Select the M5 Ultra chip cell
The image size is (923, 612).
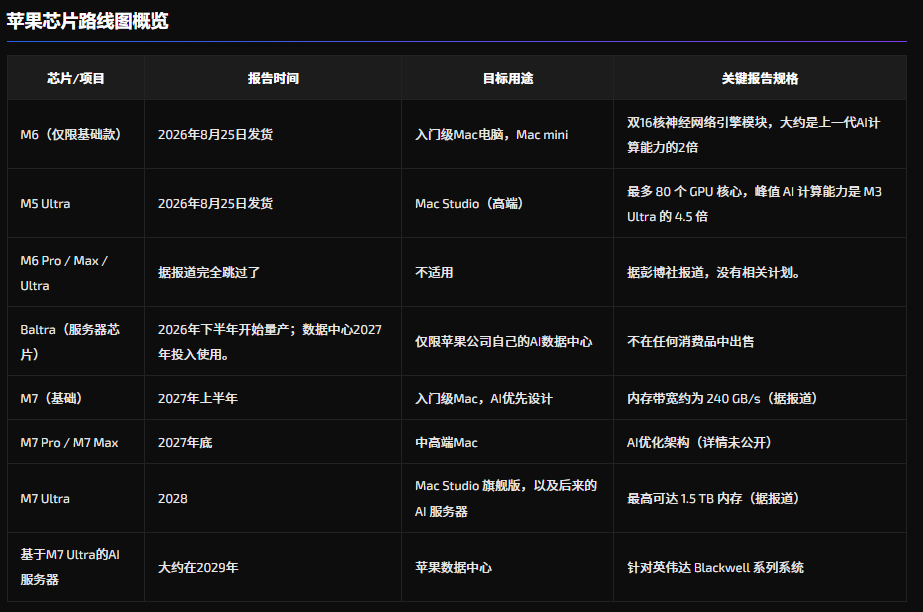pyautogui.click(x=76, y=204)
